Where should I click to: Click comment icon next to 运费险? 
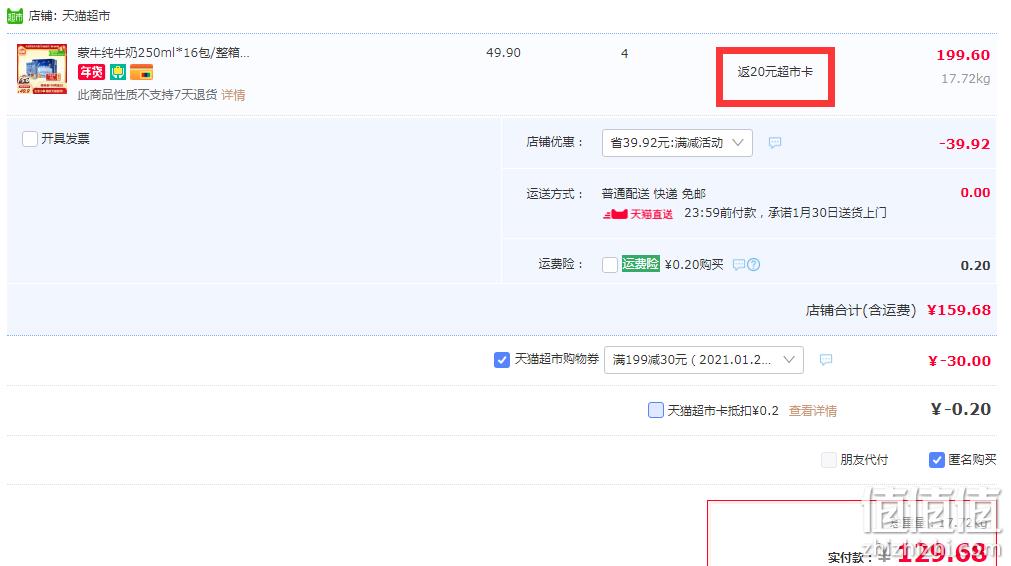[739, 264]
